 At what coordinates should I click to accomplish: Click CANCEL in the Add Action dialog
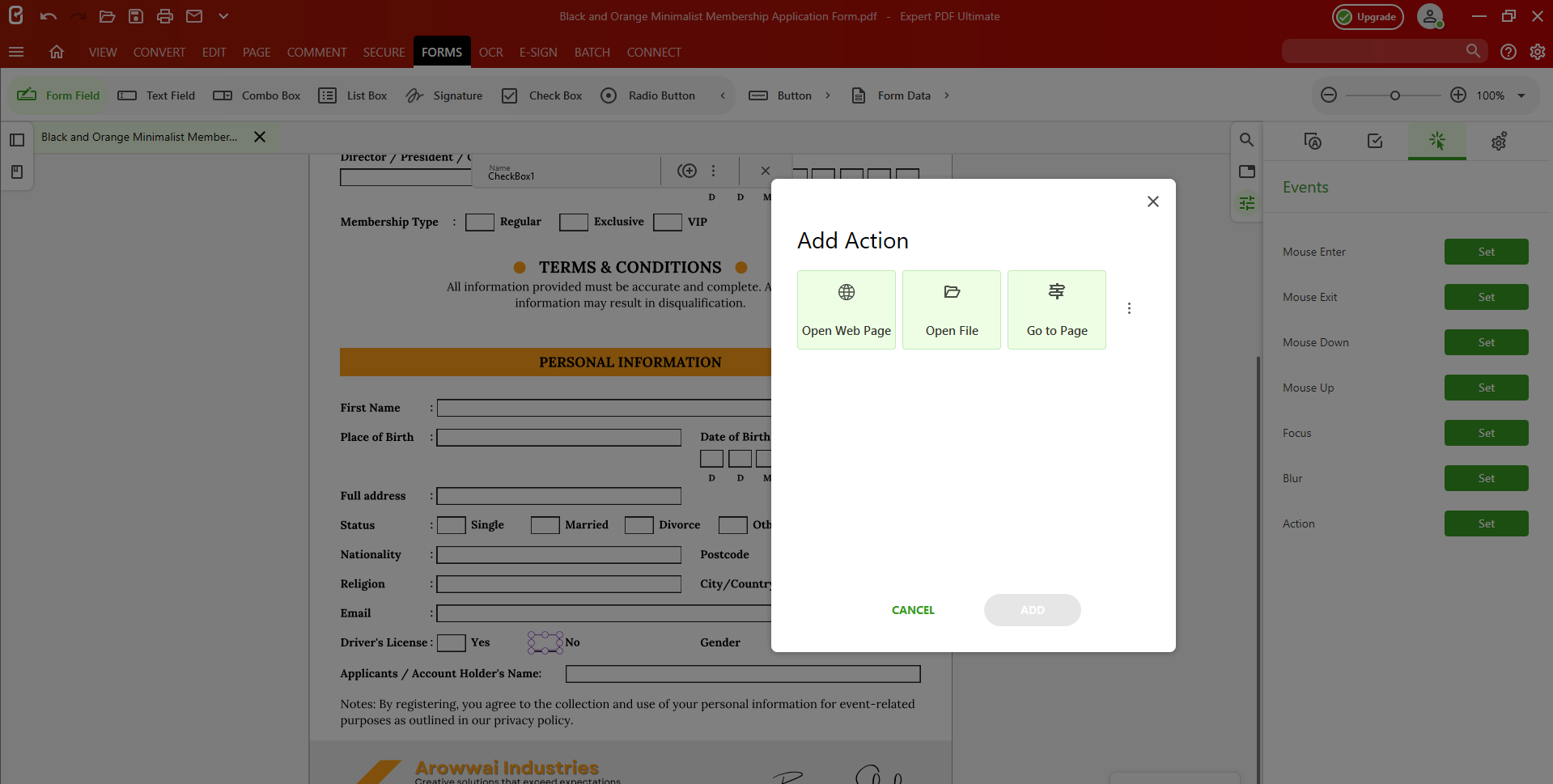[x=912, y=609]
